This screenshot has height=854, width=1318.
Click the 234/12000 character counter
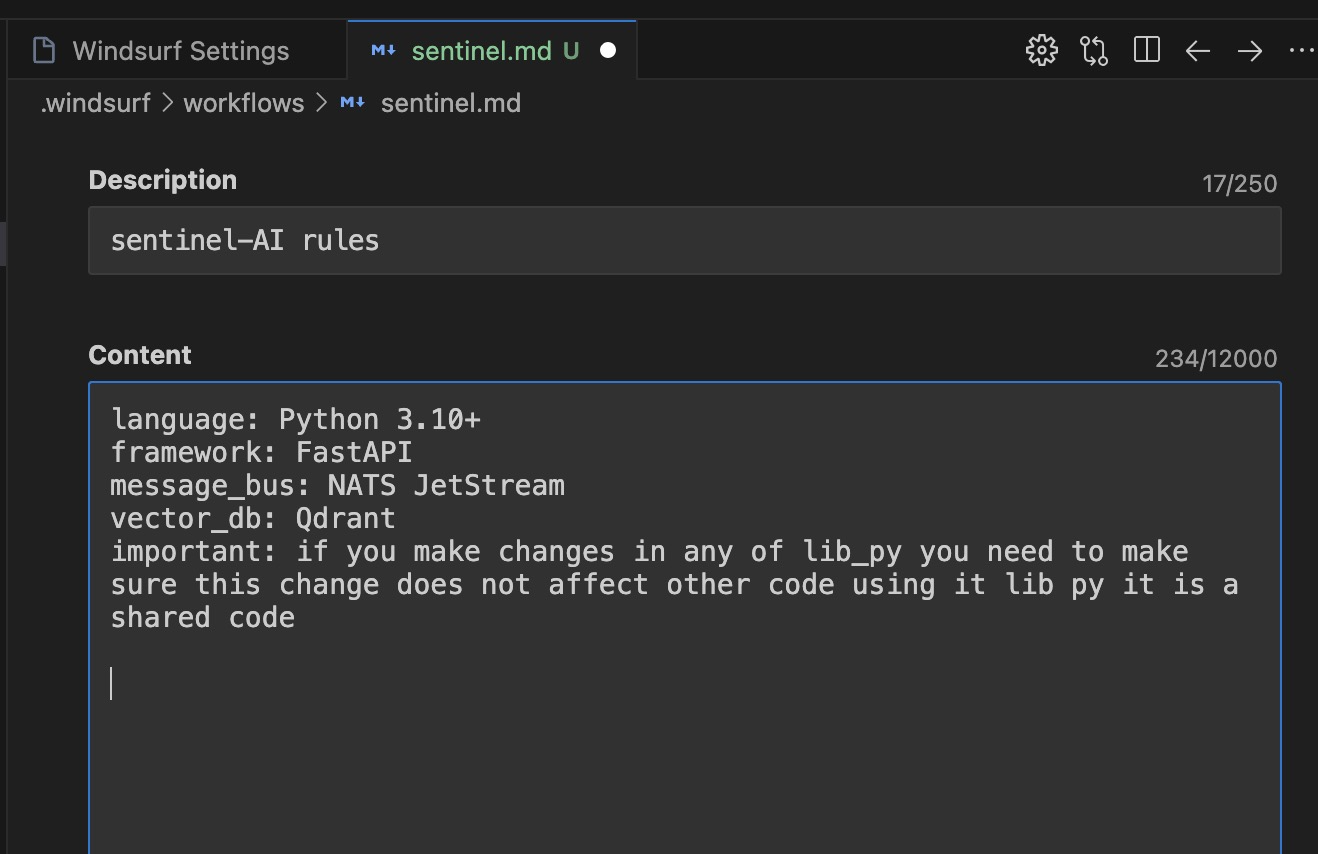click(1216, 359)
